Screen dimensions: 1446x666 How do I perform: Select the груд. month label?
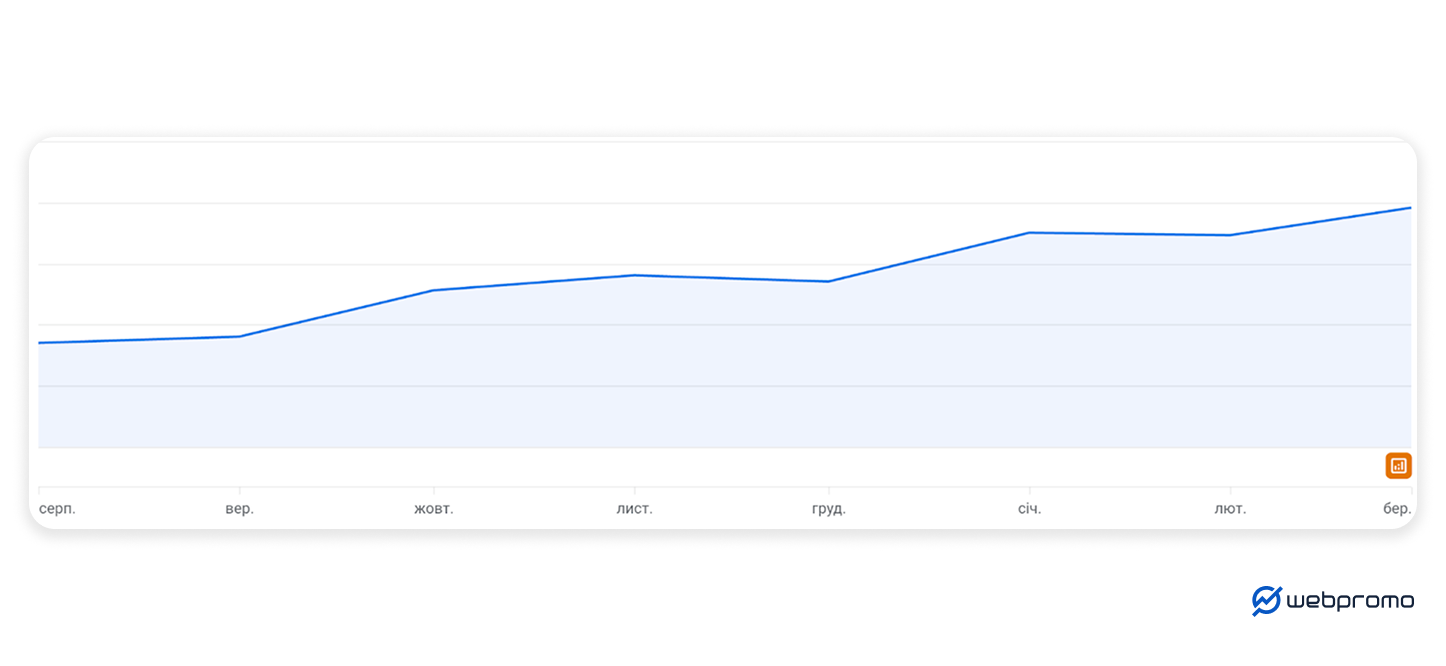tap(829, 509)
